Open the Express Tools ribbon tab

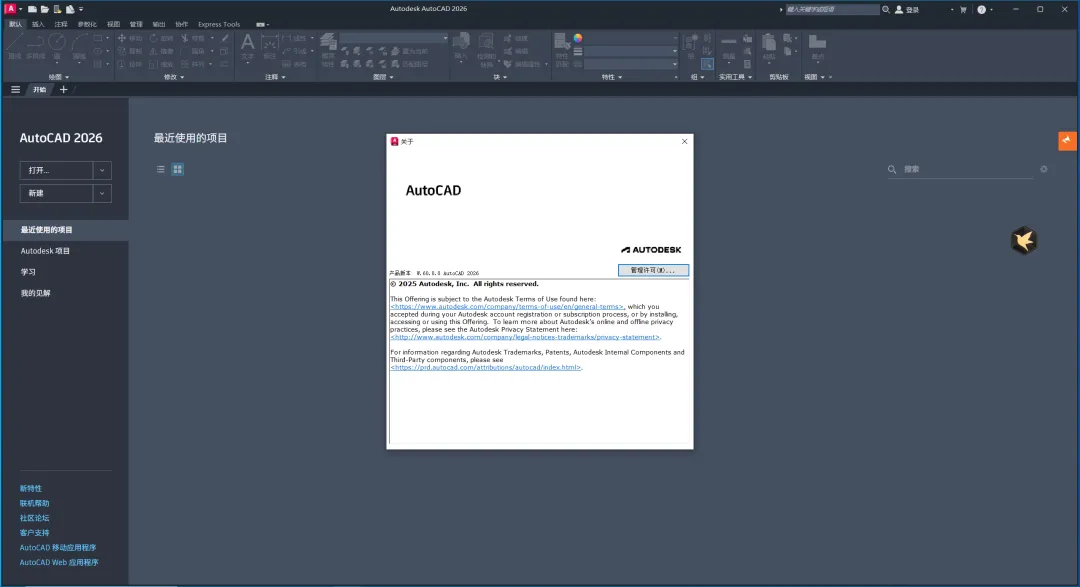(x=219, y=24)
